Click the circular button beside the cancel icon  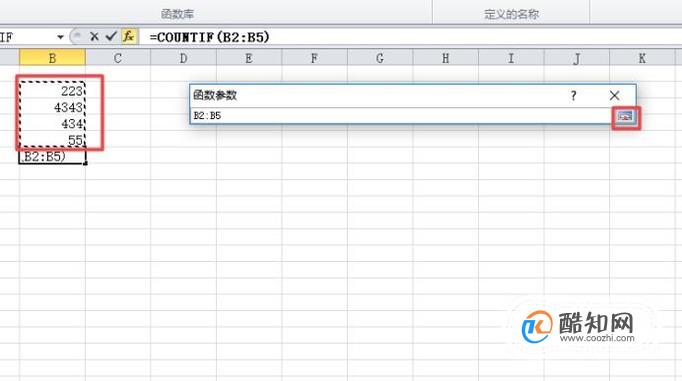coord(77,37)
